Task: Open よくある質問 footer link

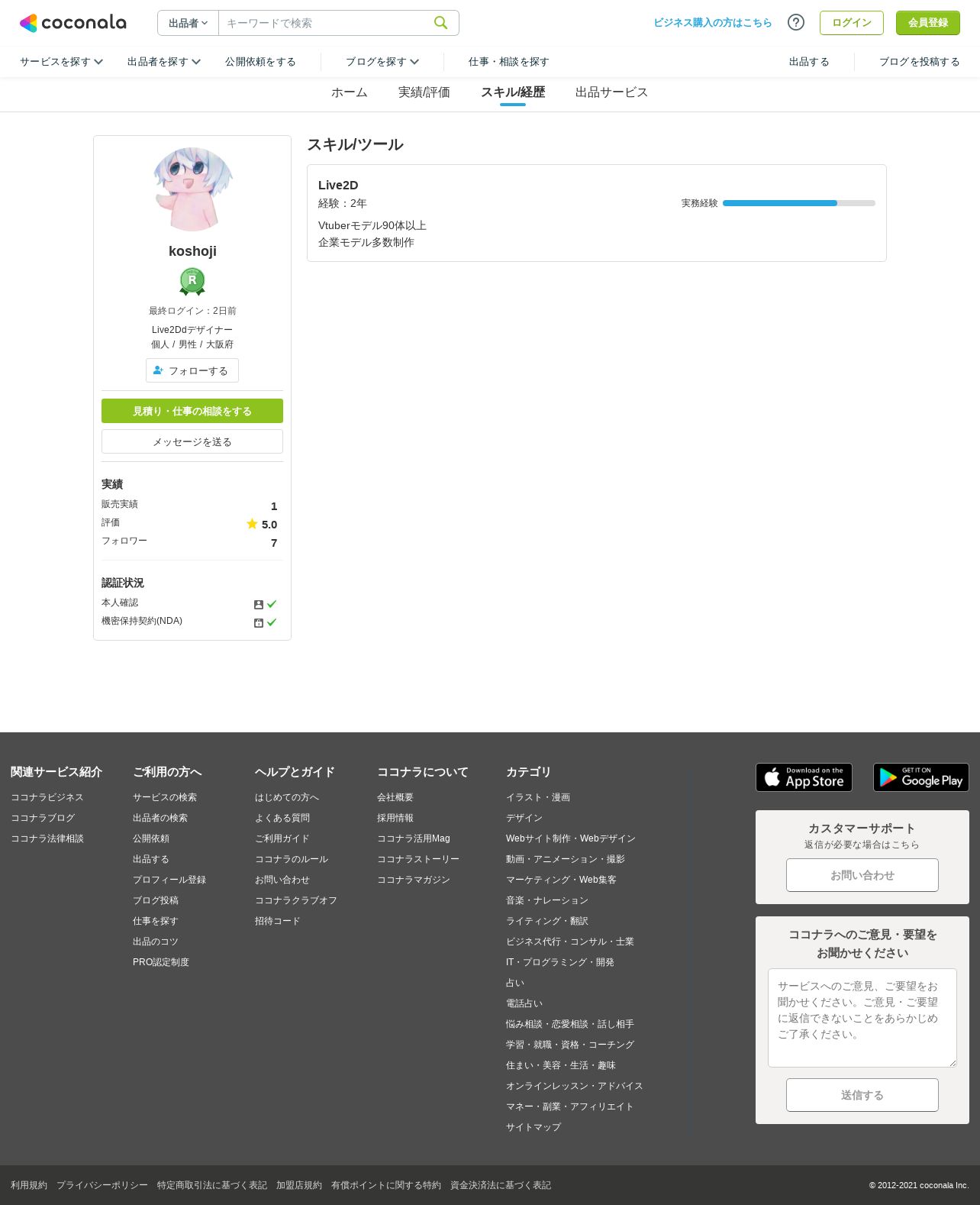Action: coord(282,818)
